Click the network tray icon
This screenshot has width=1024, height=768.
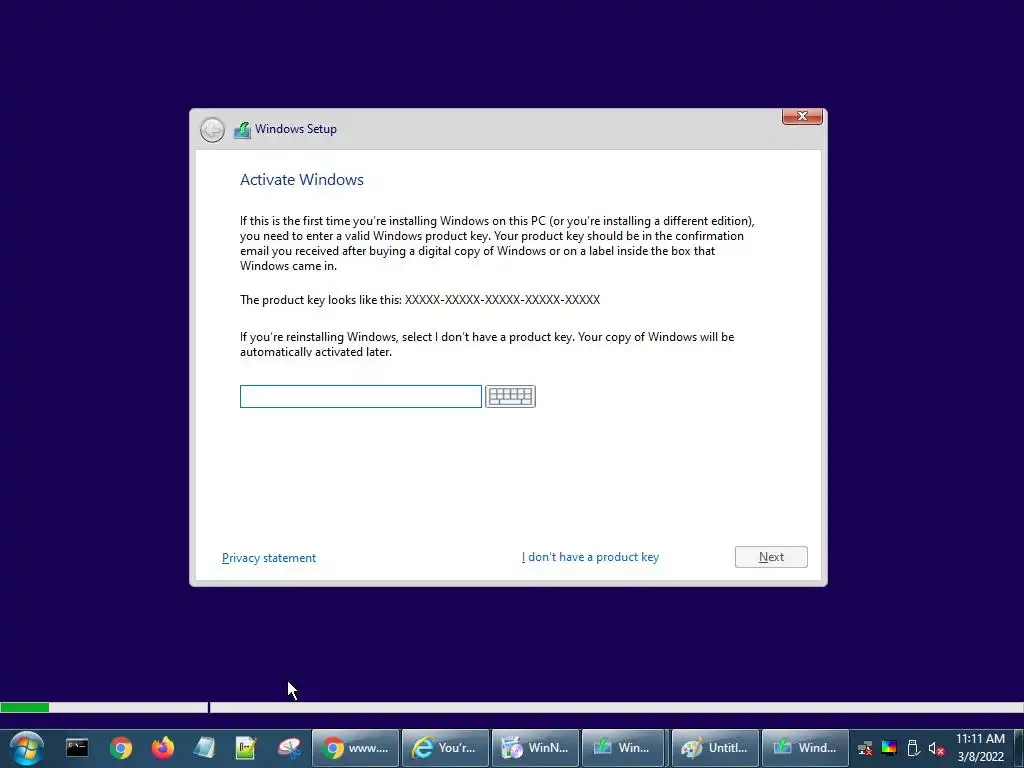point(865,748)
